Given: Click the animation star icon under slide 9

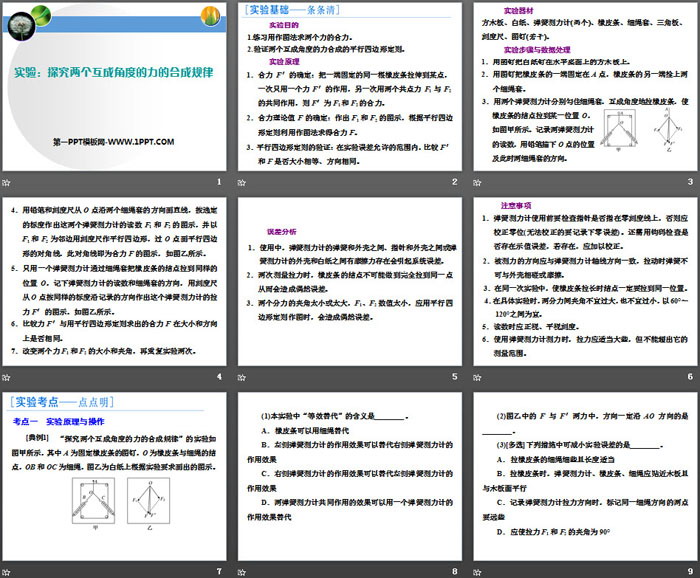Looking at the screenshot, I should (x=475, y=571).
